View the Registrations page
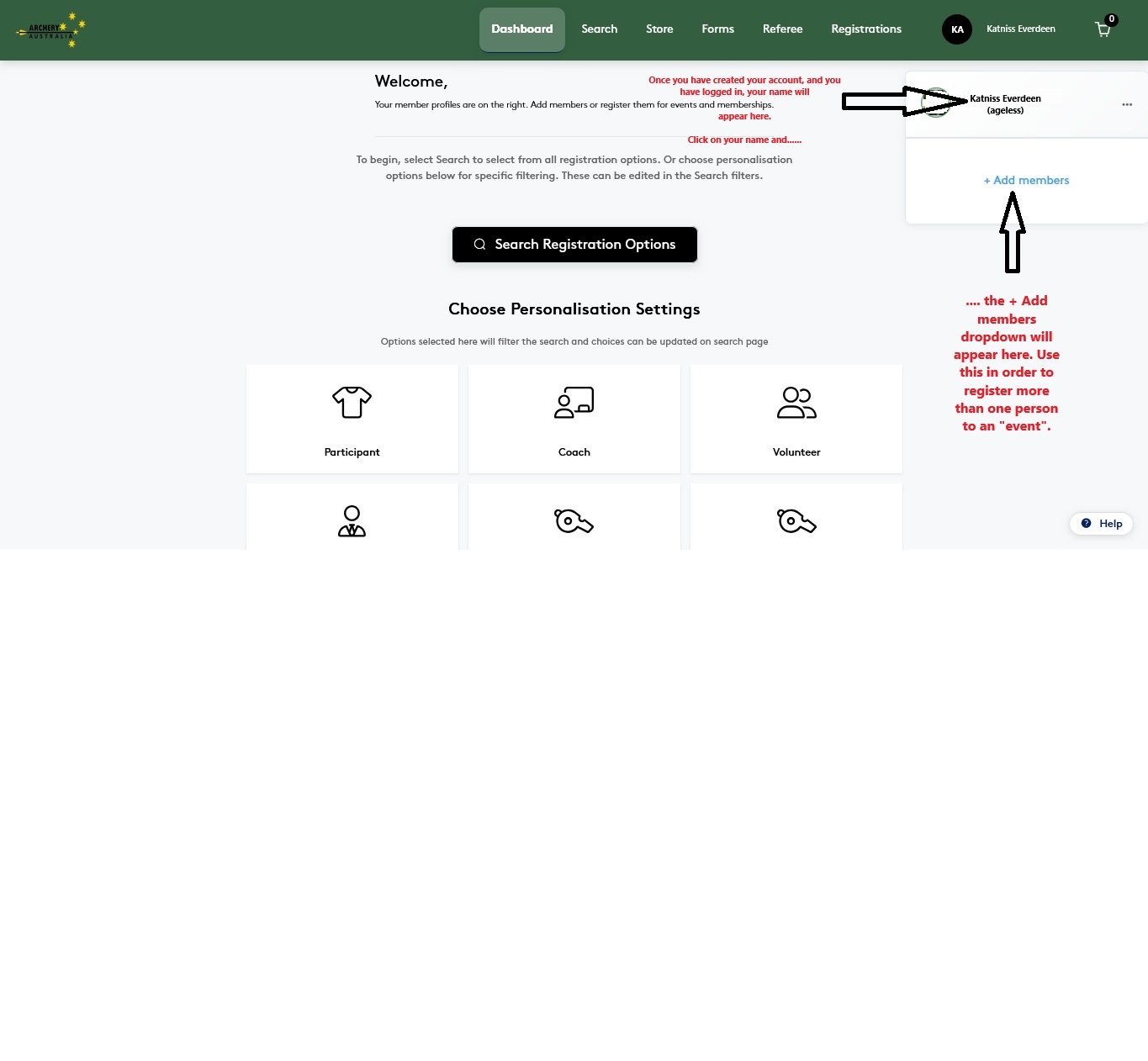 pos(865,29)
